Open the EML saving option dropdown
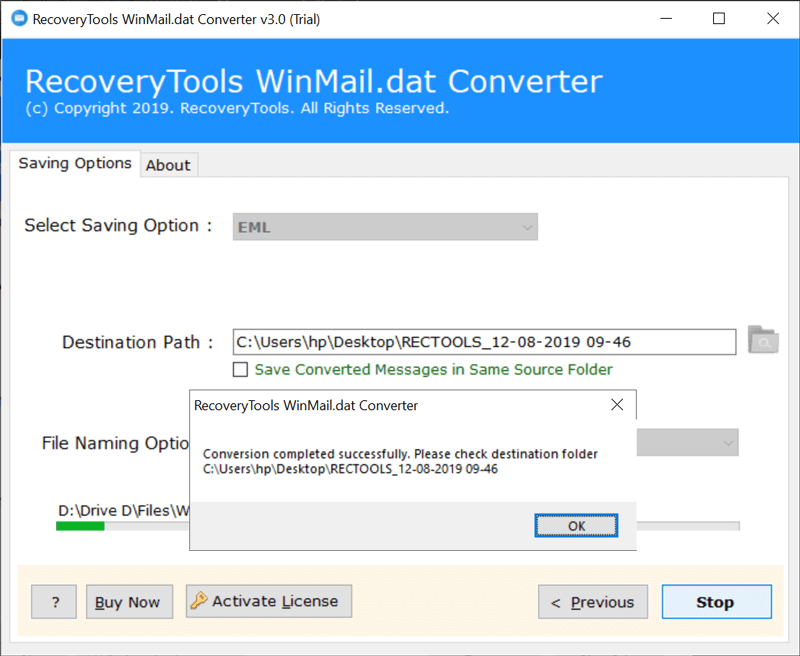 pyautogui.click(x=385, y=227)
